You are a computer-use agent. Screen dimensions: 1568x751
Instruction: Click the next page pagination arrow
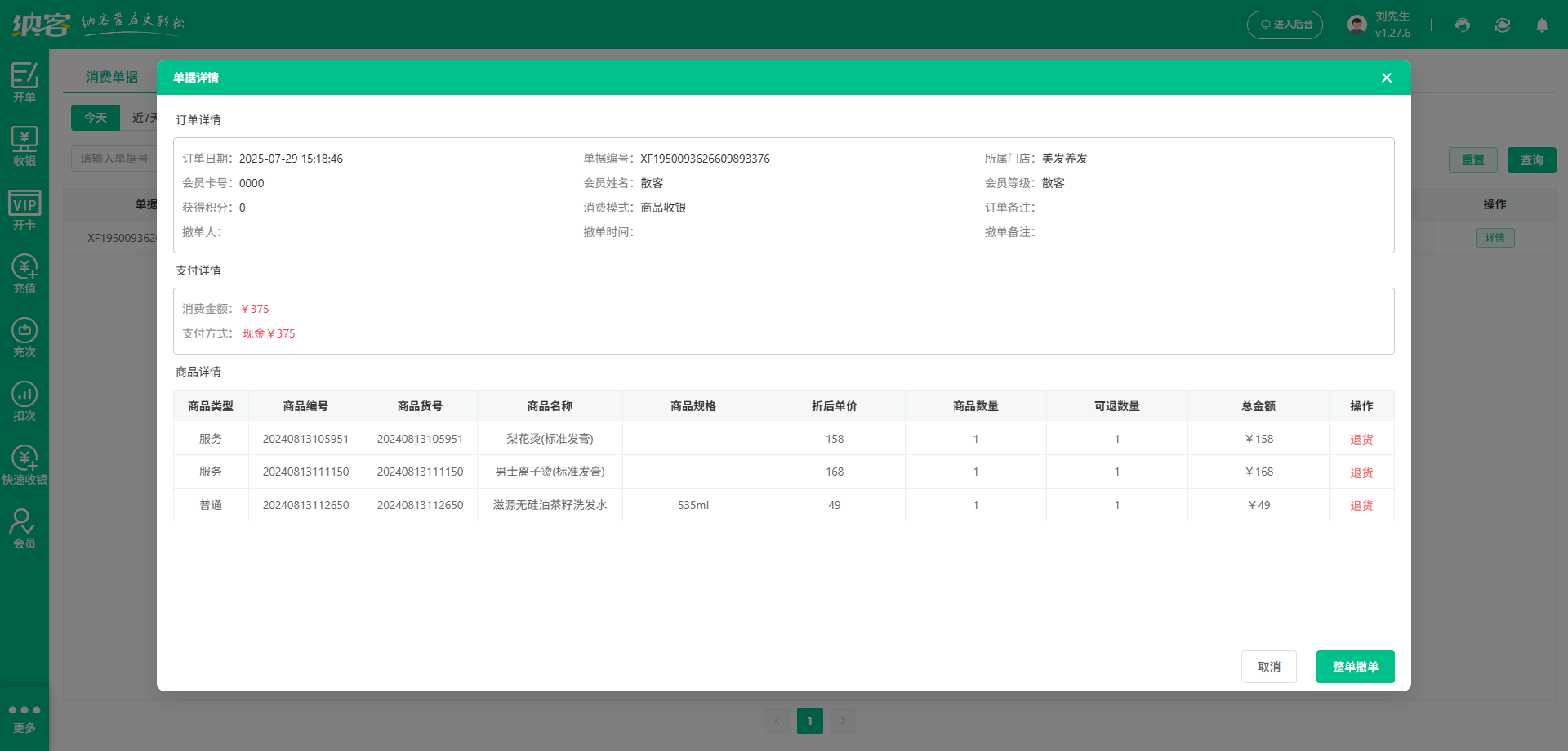843,720
